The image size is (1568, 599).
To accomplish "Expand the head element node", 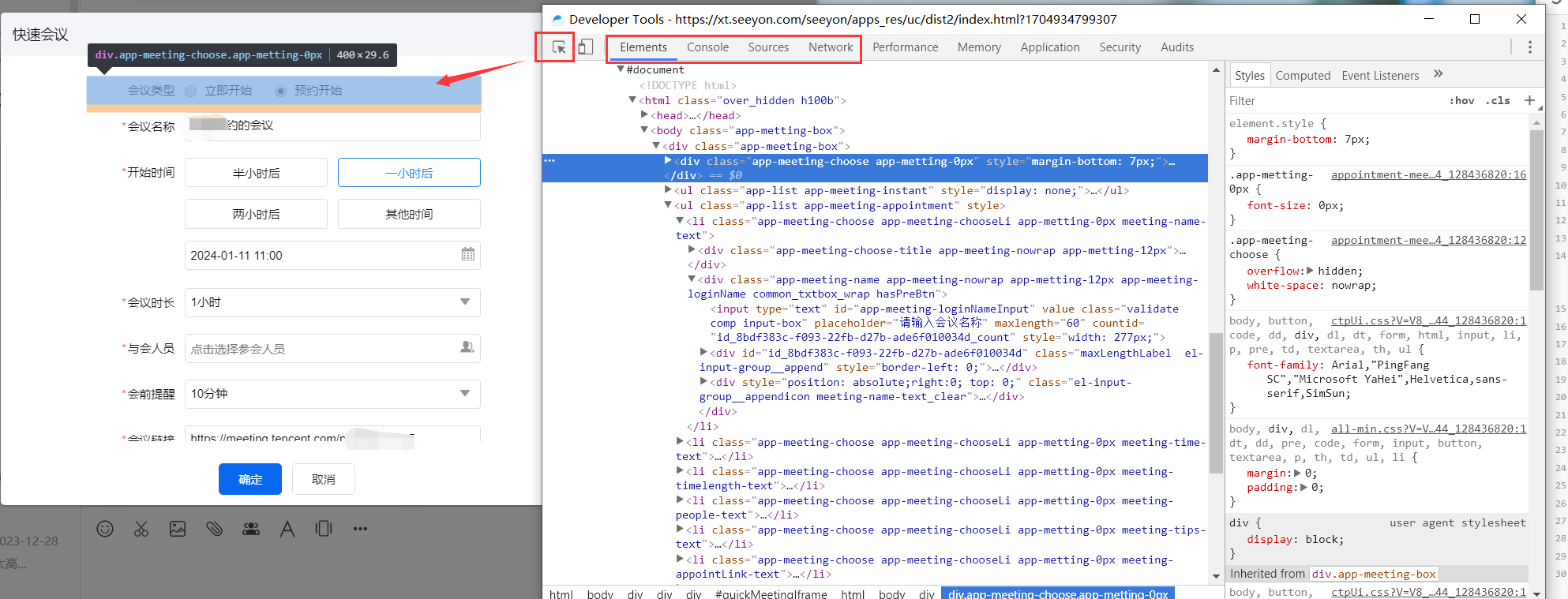I will tap(645, 115).
